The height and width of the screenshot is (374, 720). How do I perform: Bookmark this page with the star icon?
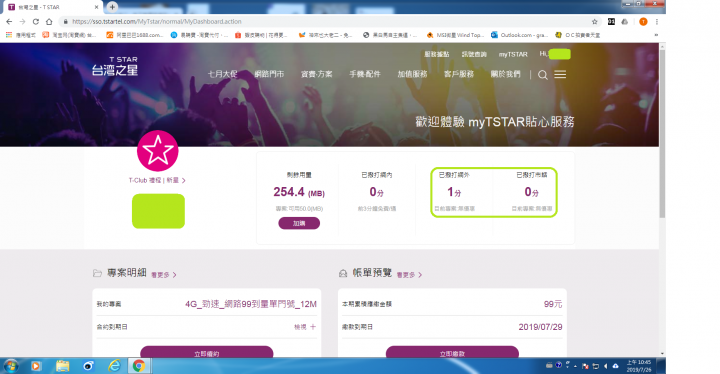tap(595, 22)
